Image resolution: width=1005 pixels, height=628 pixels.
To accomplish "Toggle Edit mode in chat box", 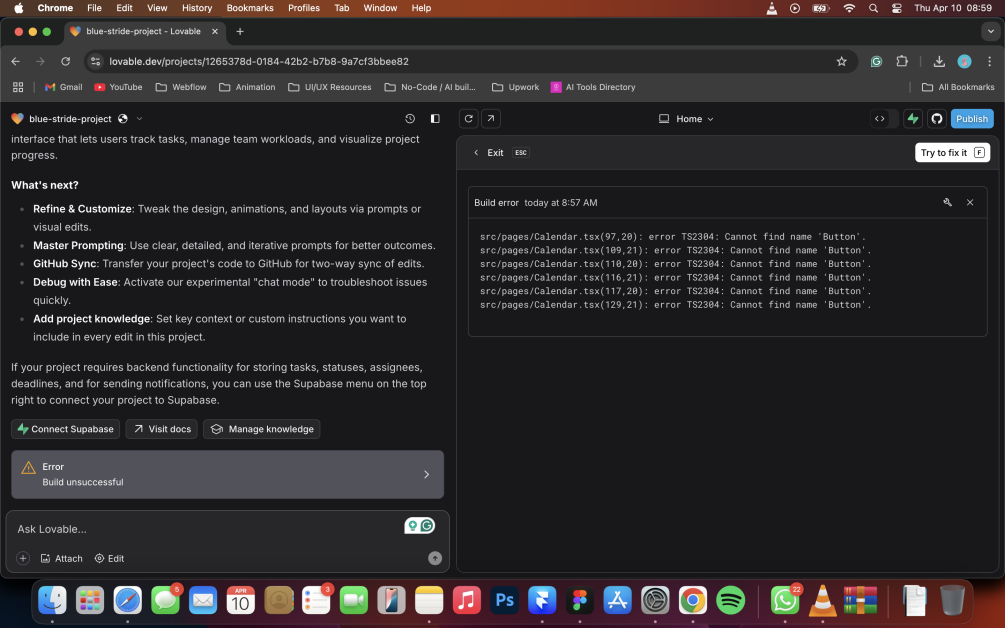I will coord(109,558).
